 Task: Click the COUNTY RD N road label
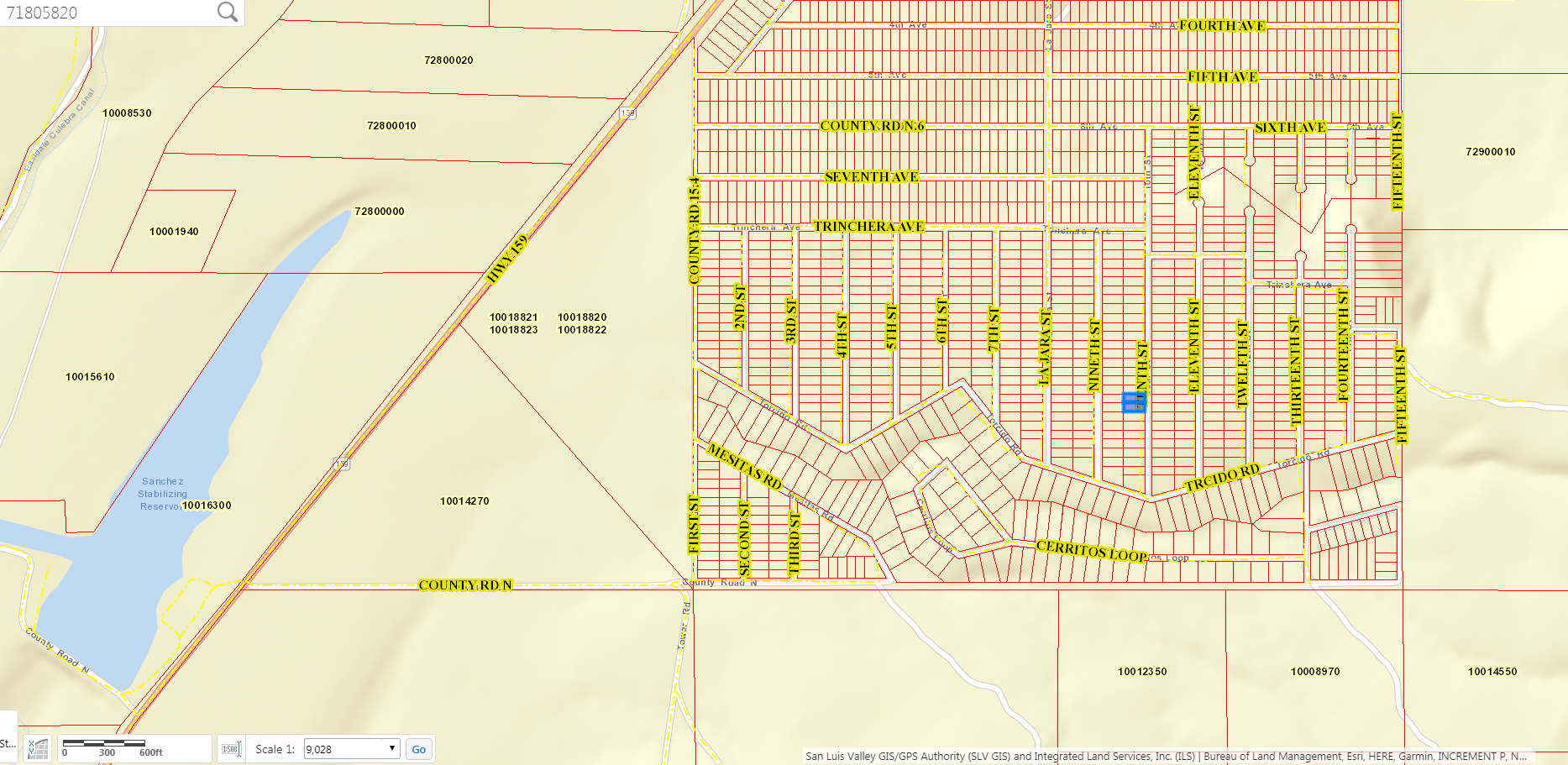click(465, 585)
